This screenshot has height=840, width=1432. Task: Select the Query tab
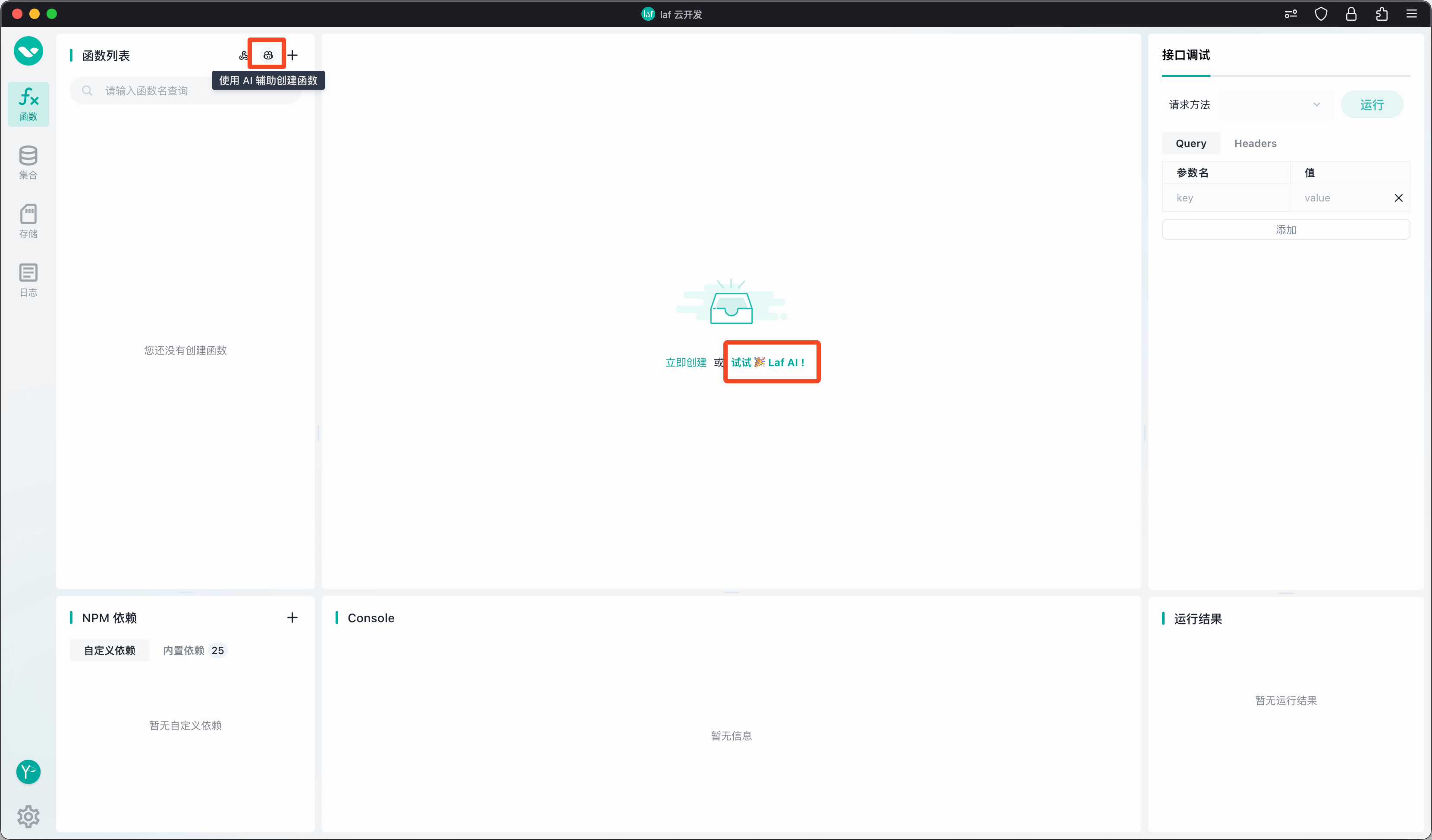pyautogui.click(x=1190, y=143)
